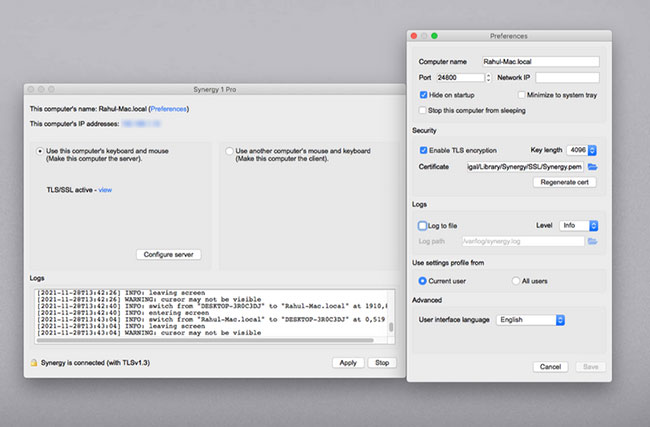Image resolution: width=650 pixels, height=427 pixels.
Task: Click the log path folder icon
Action: (592, 241)
